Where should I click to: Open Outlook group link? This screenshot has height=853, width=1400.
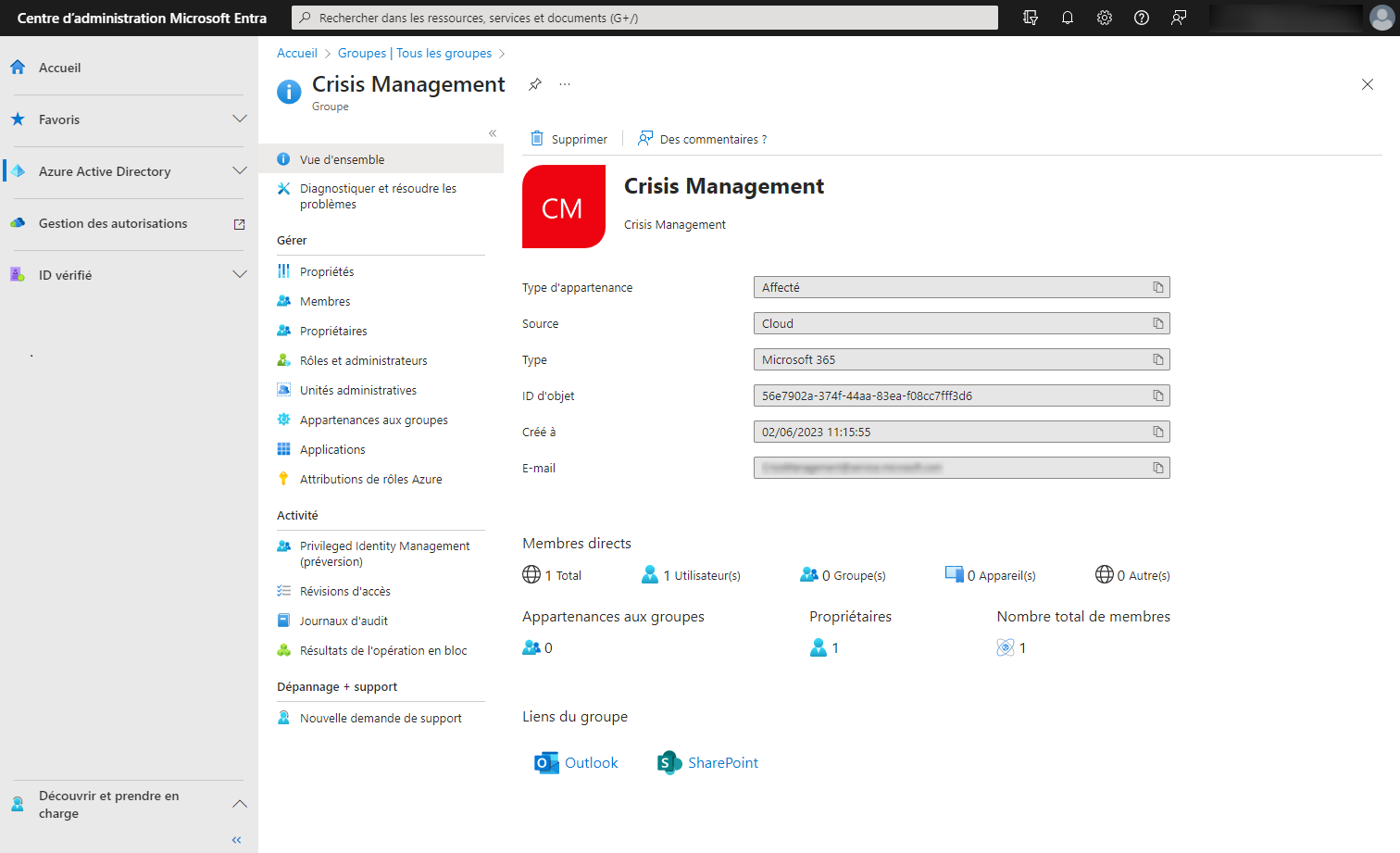(576, 762)
